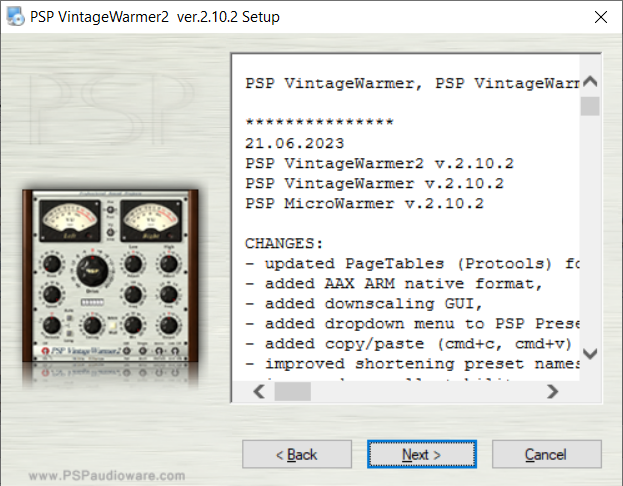
Task: Click the vertical scrollbar thumb of the changelog
Action: [590, 107]
